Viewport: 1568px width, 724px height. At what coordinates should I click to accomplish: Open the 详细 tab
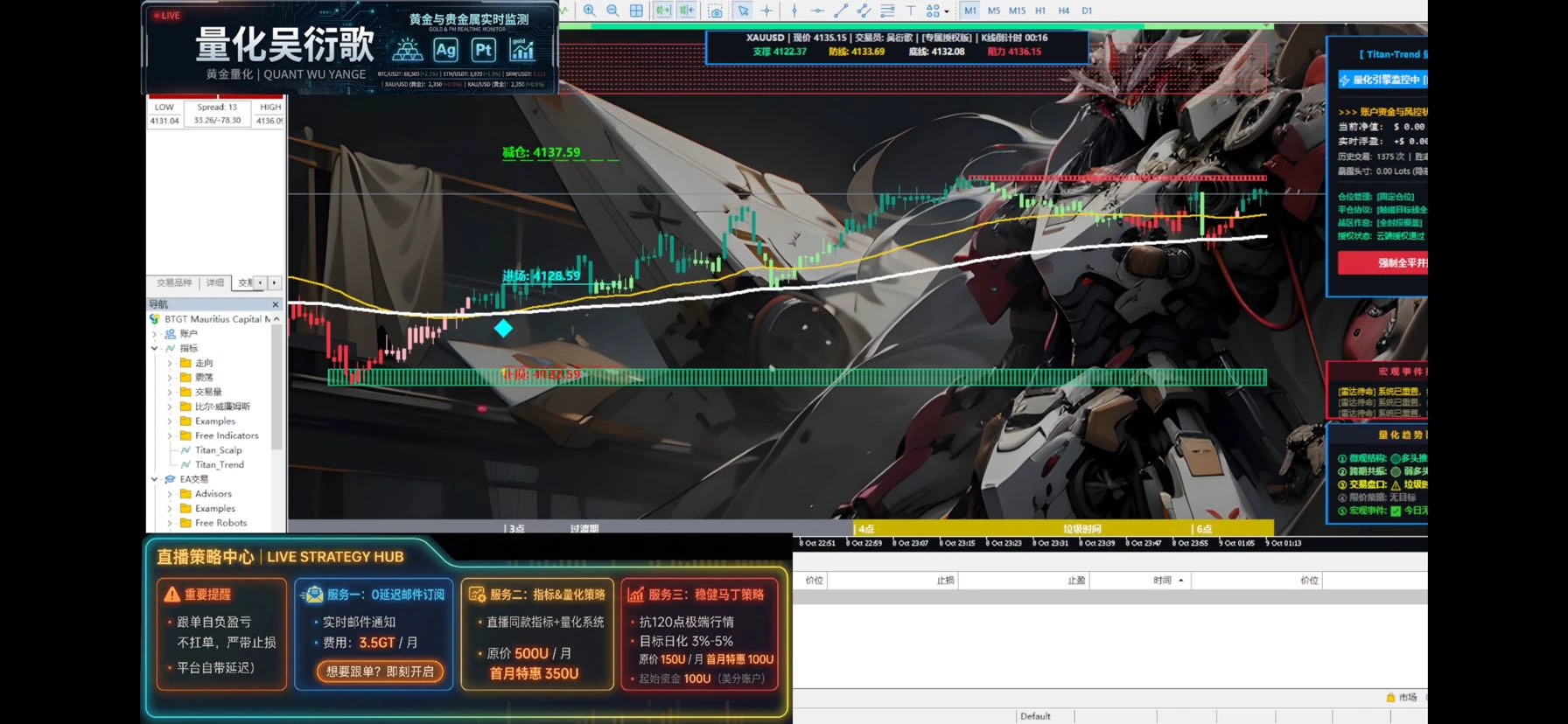(215, 282)
